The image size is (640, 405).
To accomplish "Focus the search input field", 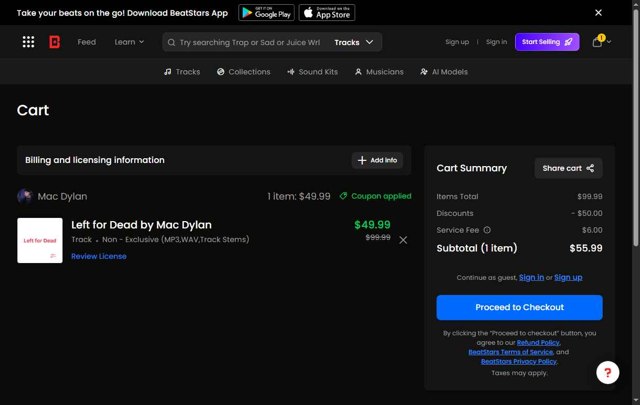I will pyautogui.click(x=250, y=42).
